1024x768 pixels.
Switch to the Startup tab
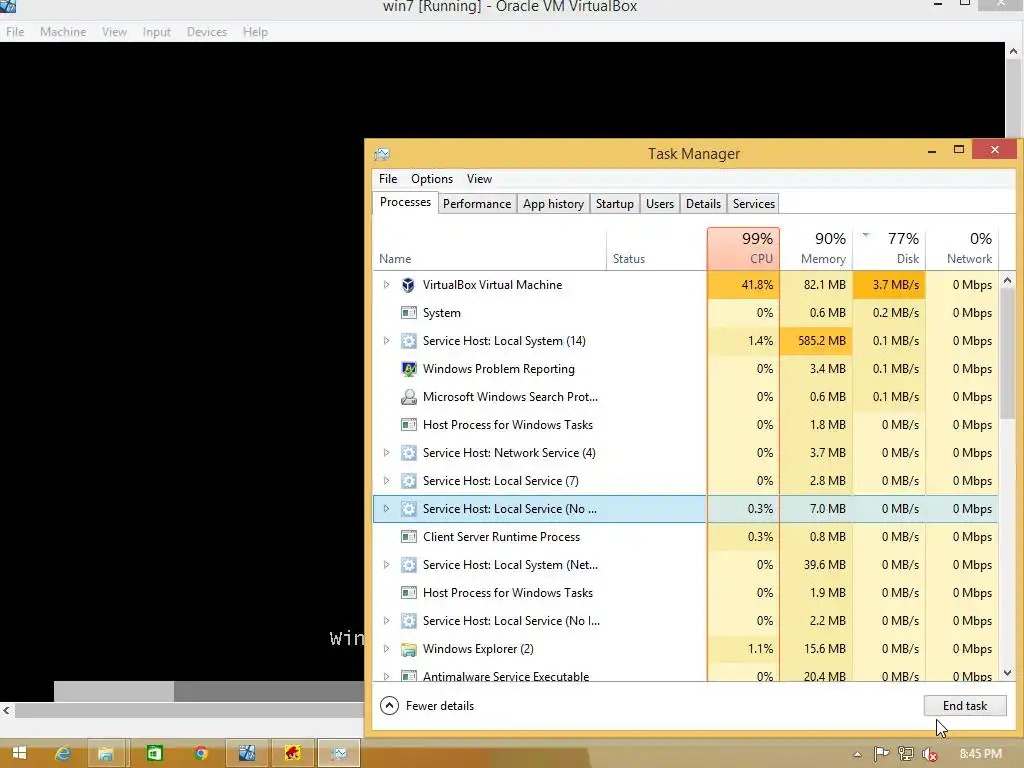pos(615,204)
